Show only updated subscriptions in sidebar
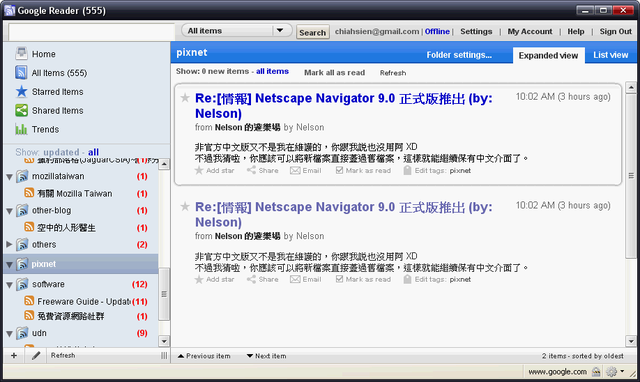Viewport: 640px width, 382px height. (61, 152)
